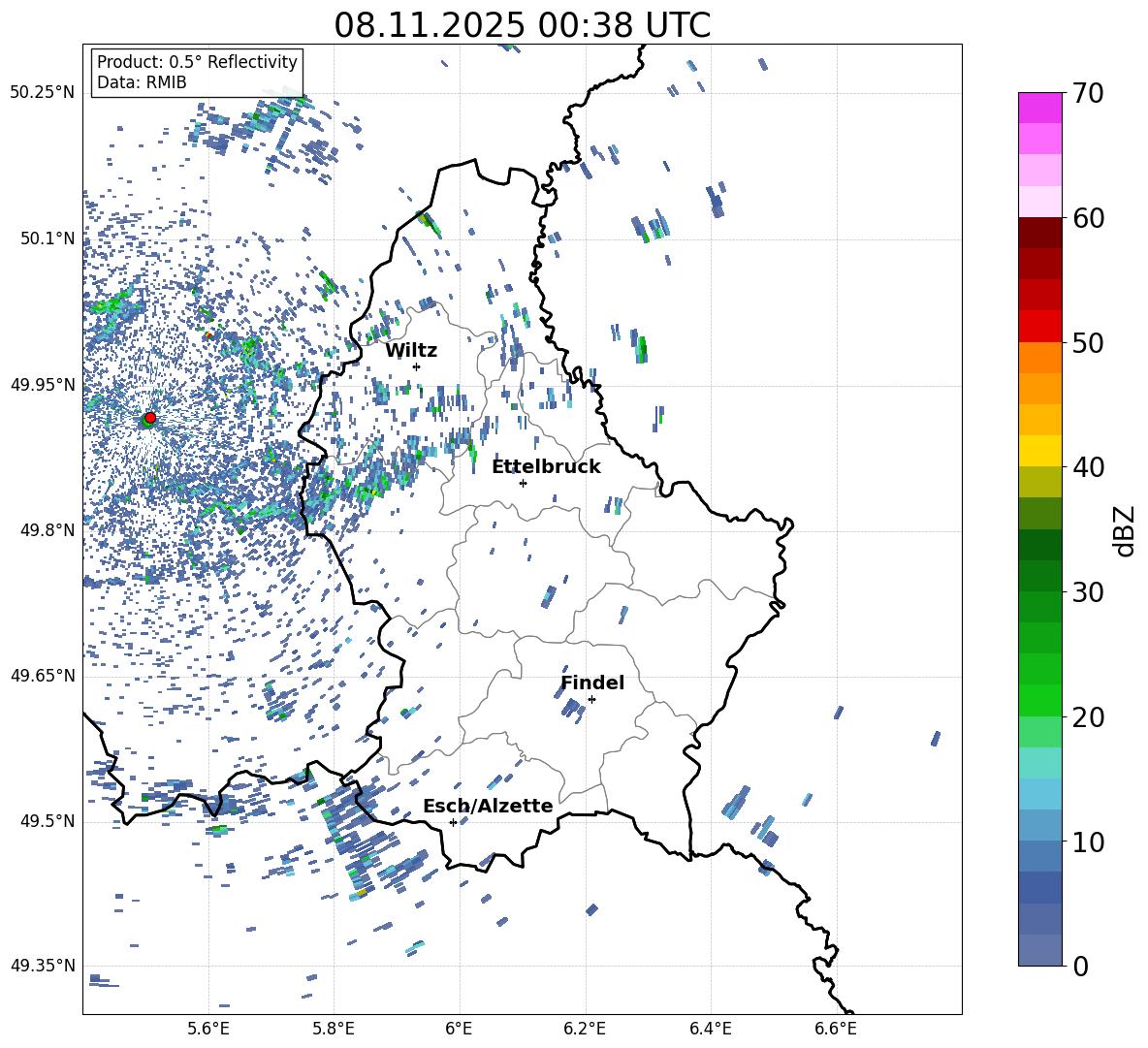Click the 50.25°N latitude tick label

(x=43, y=93)
